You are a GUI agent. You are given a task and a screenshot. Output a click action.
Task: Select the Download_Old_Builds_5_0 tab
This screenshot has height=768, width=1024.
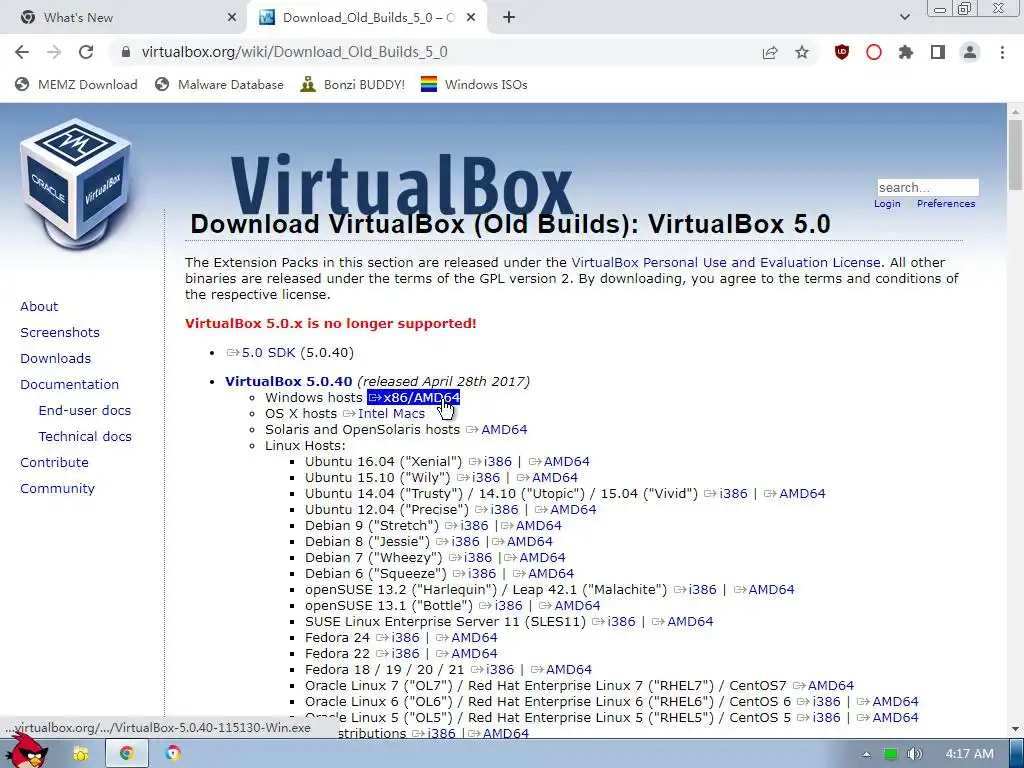[x=366, y=18]
